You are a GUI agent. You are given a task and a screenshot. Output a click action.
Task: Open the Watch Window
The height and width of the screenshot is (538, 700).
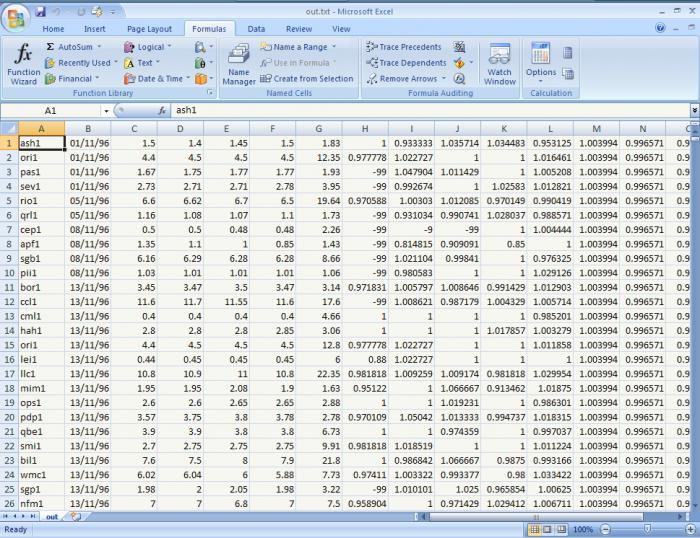pyautogui.click(x=500, y=63)
